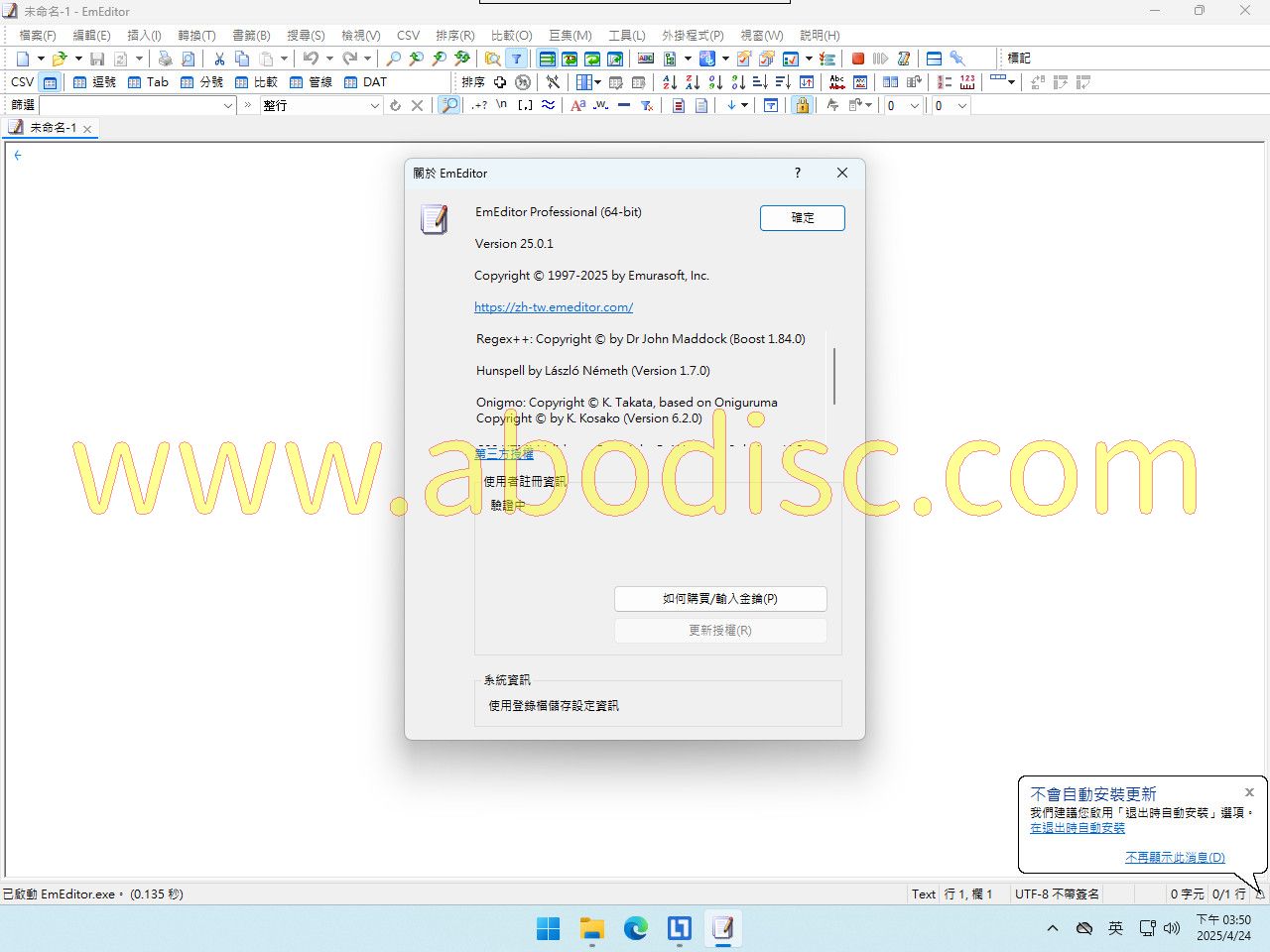
Task: Open Print Preview from the toolbar
Action: point(188,59)
